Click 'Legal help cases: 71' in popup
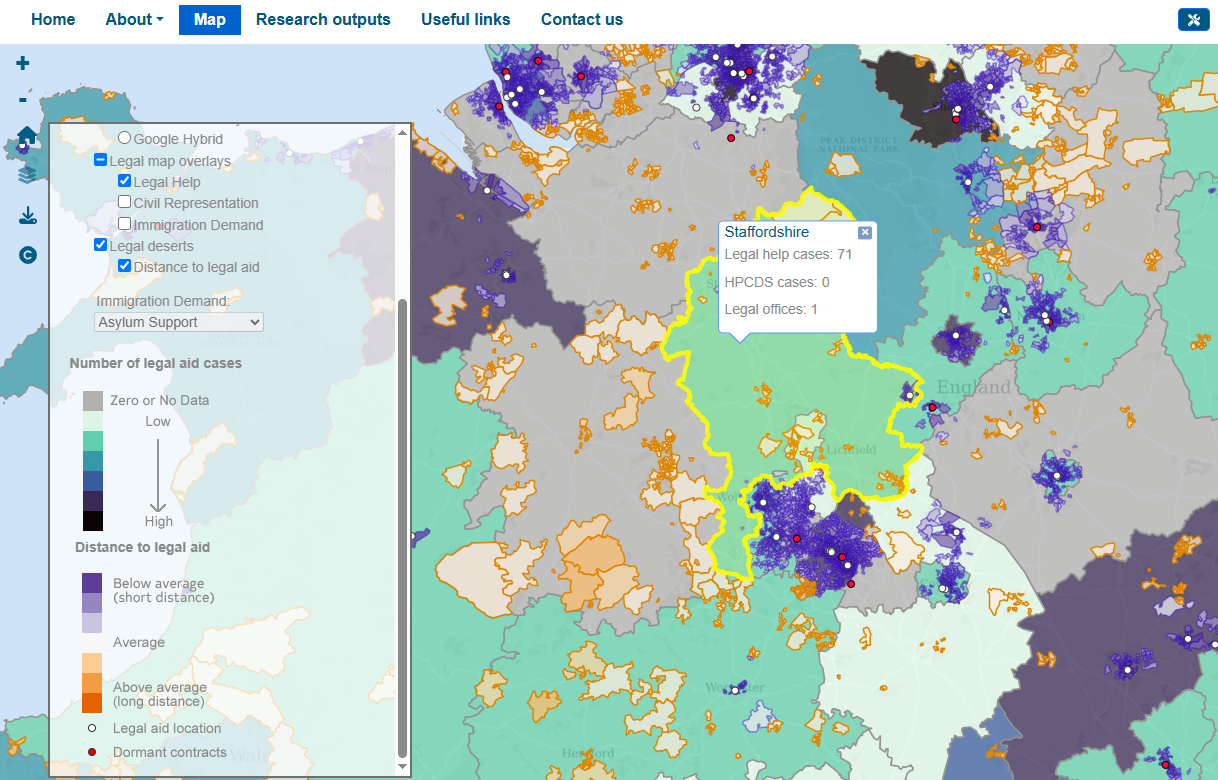Screen dimensions: 1218x780 click(788, 255)
